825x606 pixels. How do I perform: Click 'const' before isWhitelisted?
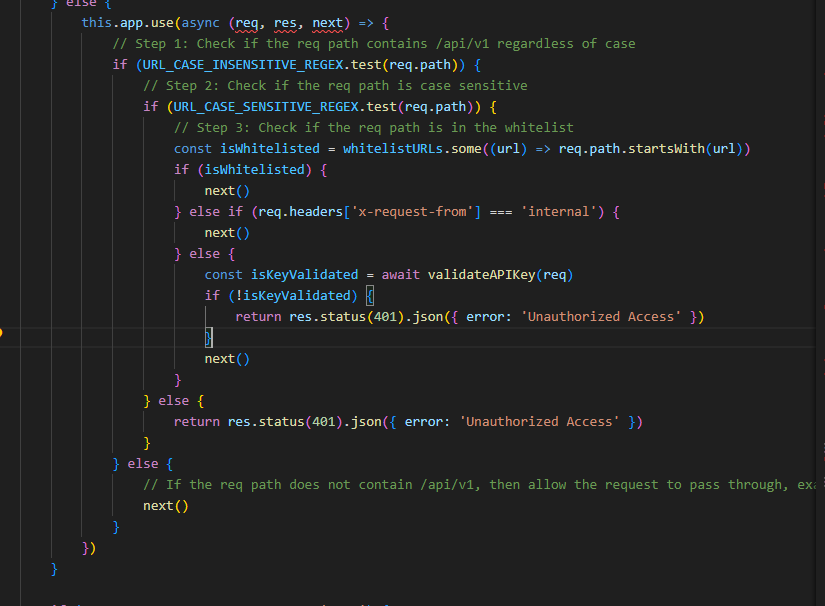tap(193, 149)
